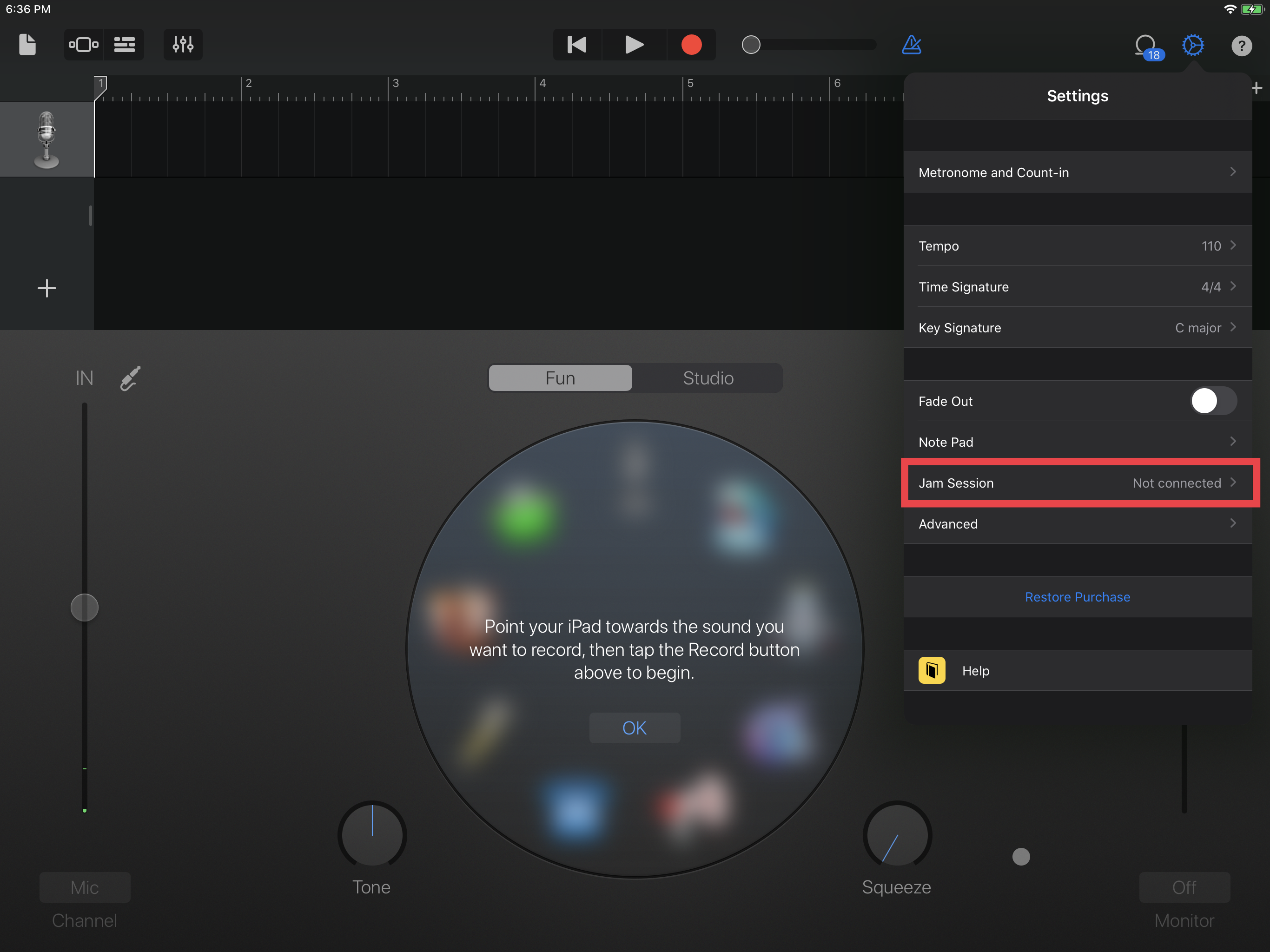Open track controls mixer icon
This screenshot has height=952, width=1270.
tap(183, 44)
